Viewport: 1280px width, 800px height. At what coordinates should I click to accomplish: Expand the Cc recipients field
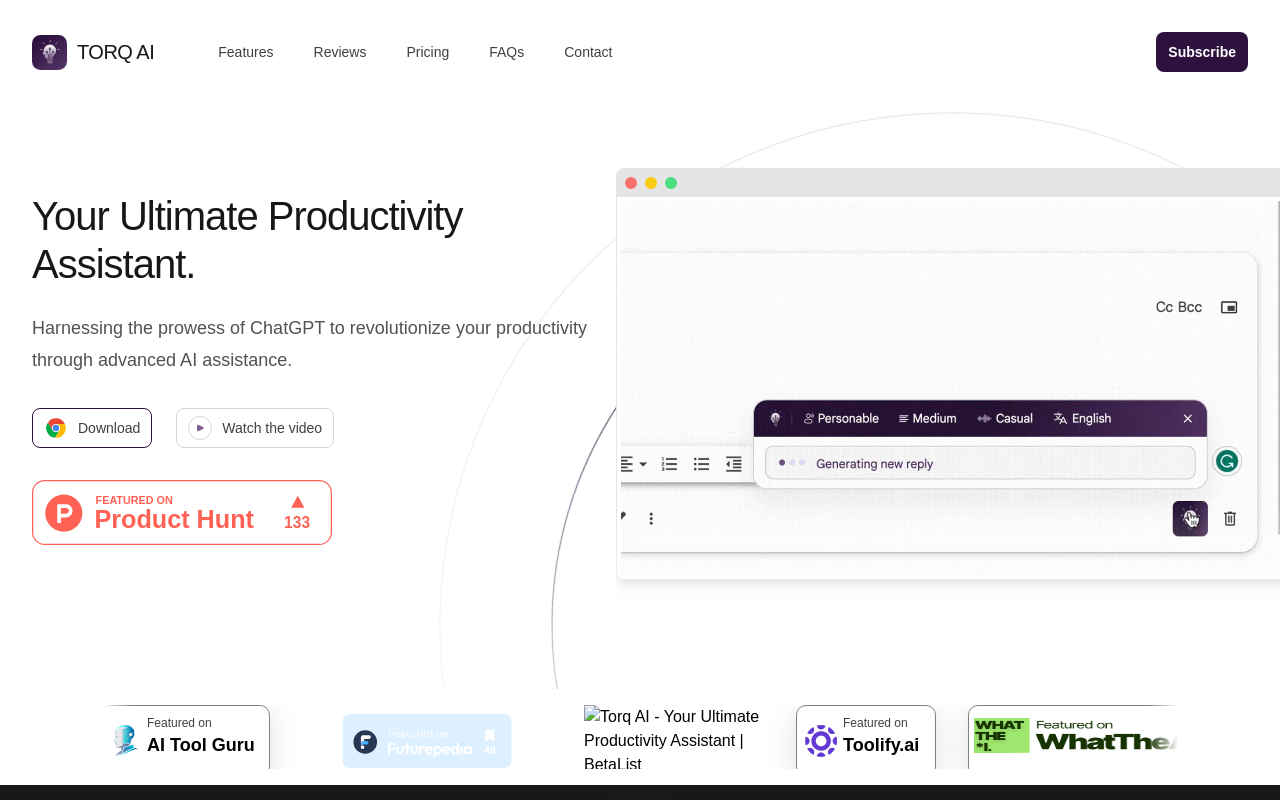1163,307
